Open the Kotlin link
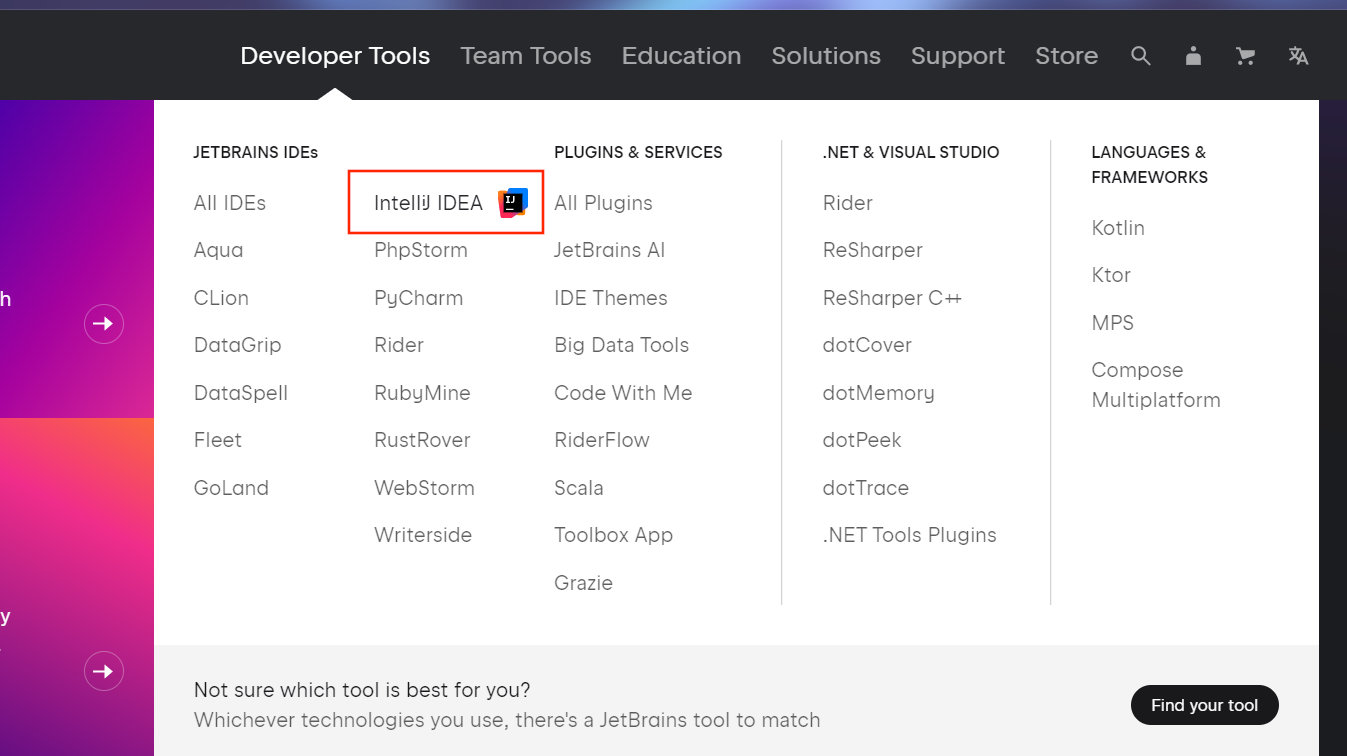Viewport: 1347px width, 756px height. (x=1118, y=228)
